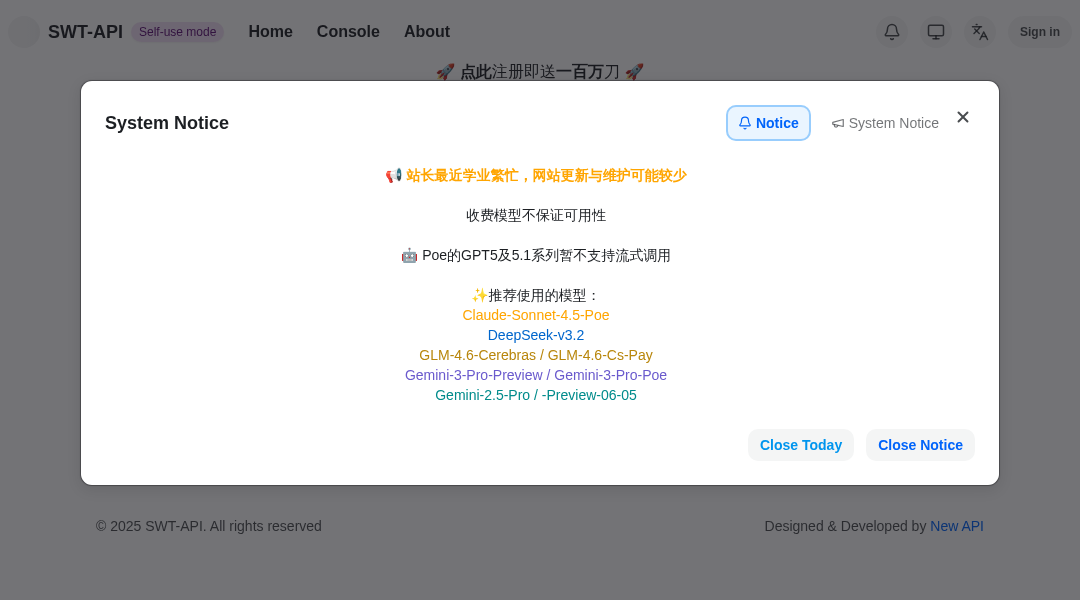Viewport: 1080px width, 600px height.
Task: Click the rocket emoji before the registration banner
Action: coord(445,71)
